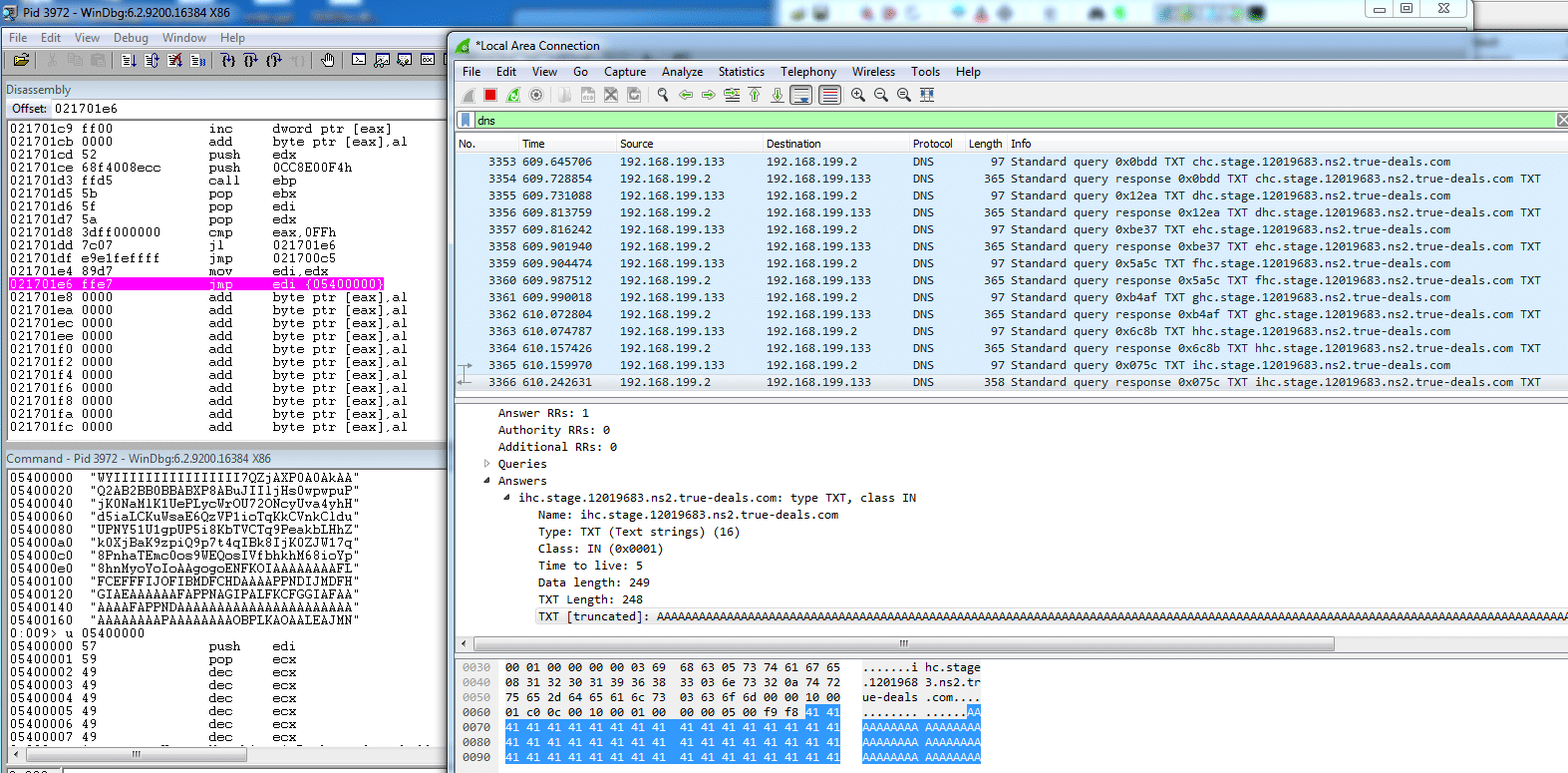
Task: Jump to last packet icon
Action: pos(778,95)
